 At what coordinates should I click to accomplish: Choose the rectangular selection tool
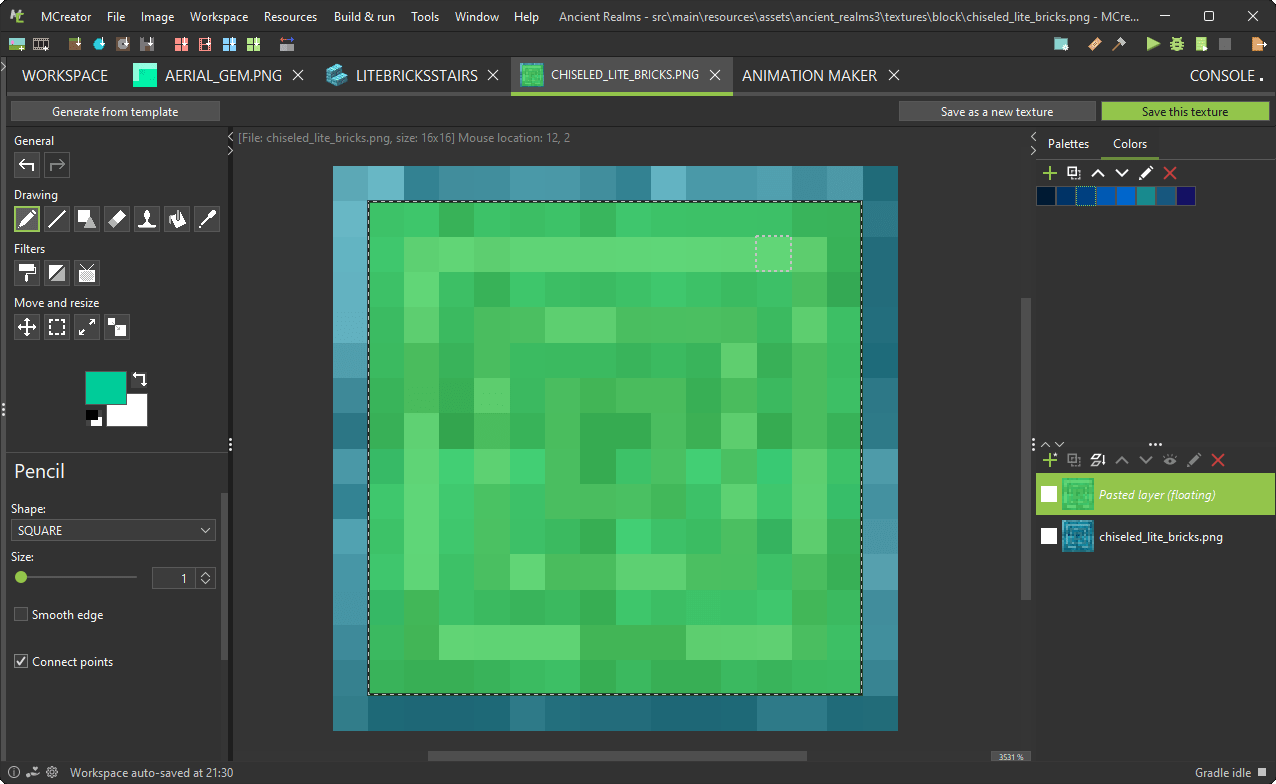point(57,327)
